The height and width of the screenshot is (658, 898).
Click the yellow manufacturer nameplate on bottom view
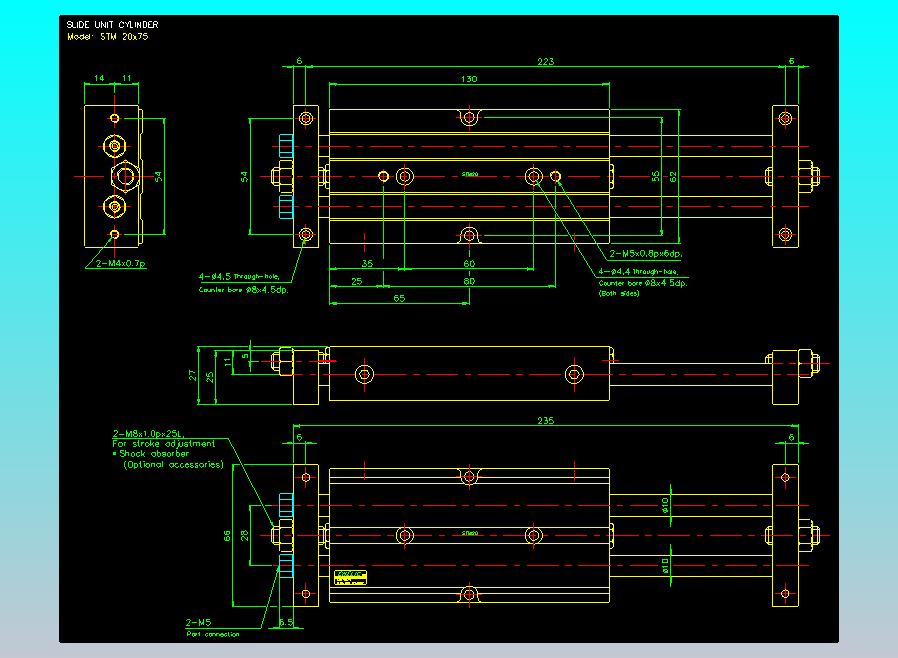[x=351, y=577]
